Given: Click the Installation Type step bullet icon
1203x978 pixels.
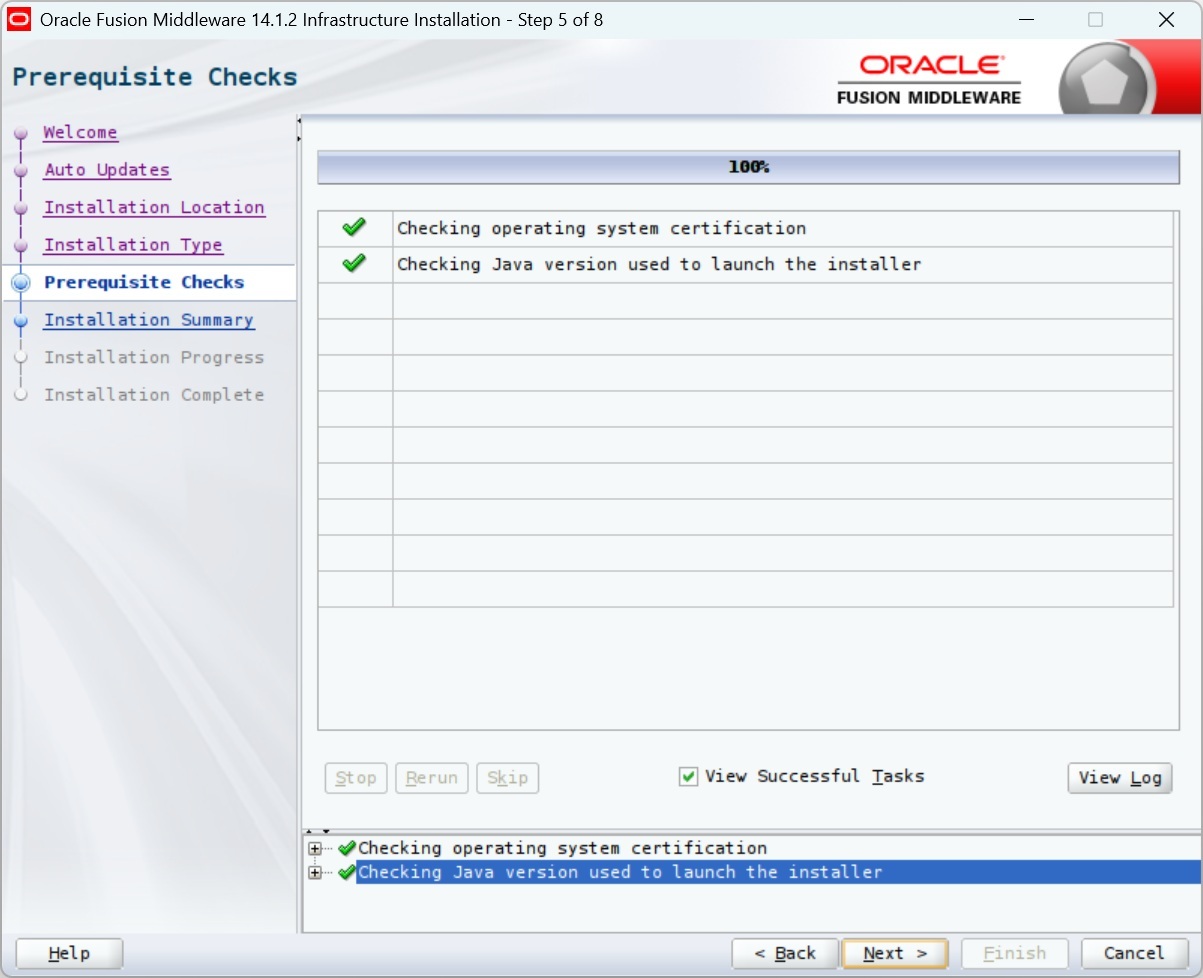Looking at the screenshot, I should (x=21, y=245).
